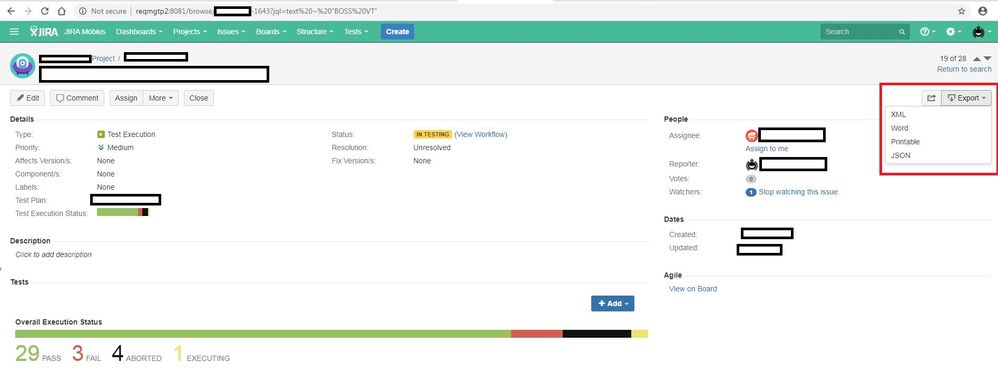Expand the Boards dropdown menu
Image resolution: width=998 pixels, height=373 pixels.
point(271,31)
